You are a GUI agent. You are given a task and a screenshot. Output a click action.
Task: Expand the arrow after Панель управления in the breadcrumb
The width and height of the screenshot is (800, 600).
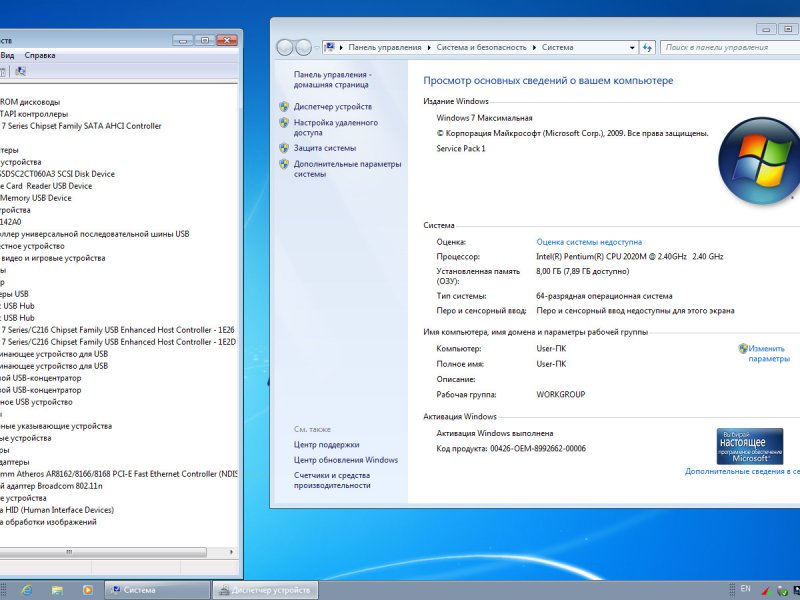click(x=429, y=47)
